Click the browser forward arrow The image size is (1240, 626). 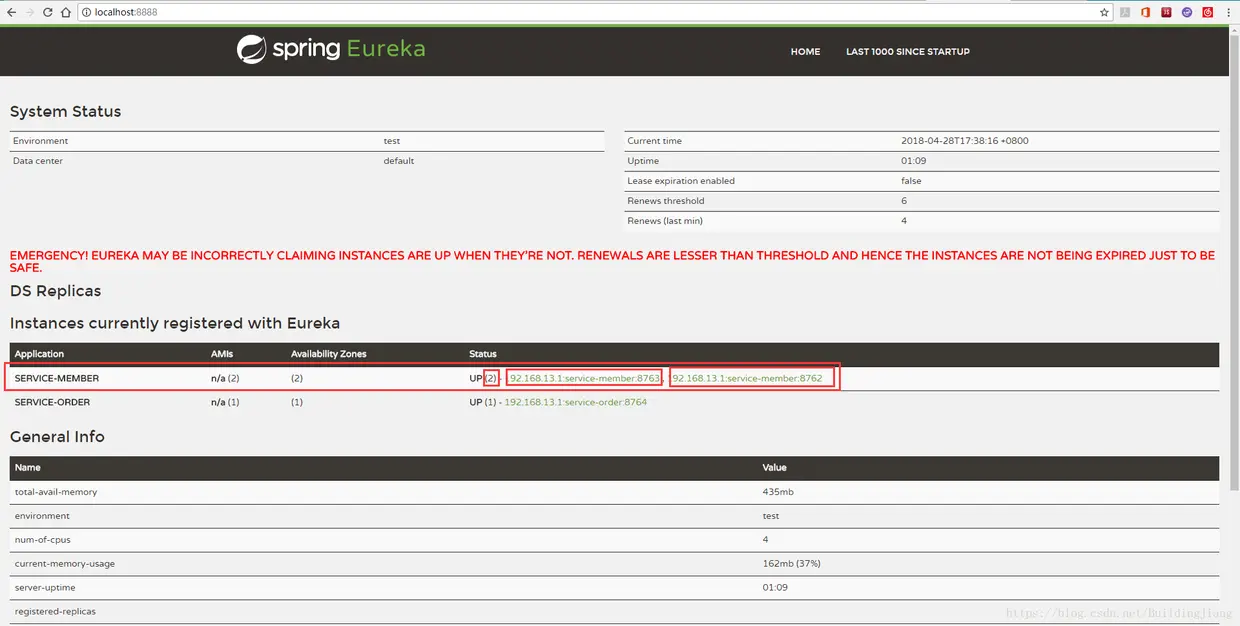(x=29, y=12)
